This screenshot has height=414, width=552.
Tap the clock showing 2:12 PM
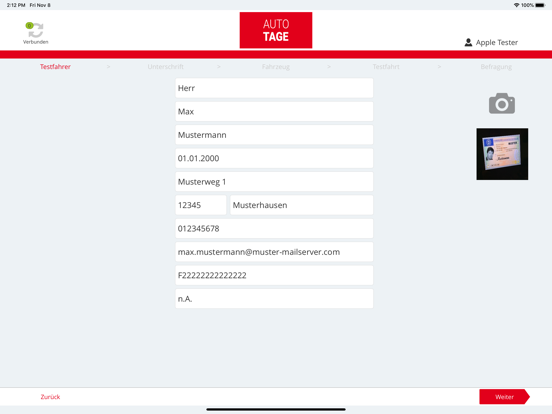pos(16,5)
